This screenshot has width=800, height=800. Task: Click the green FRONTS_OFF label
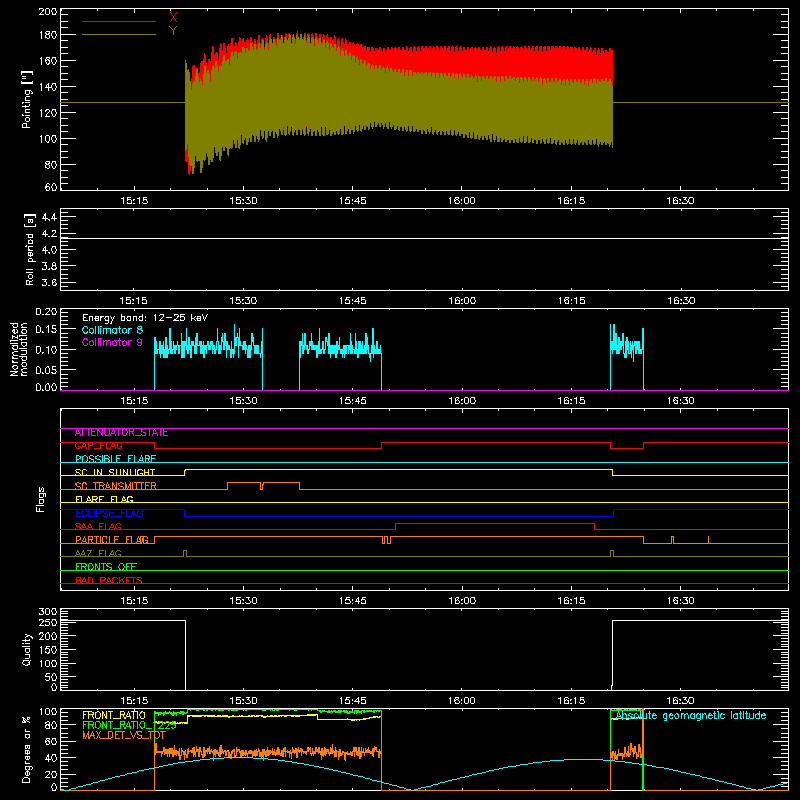106,567
